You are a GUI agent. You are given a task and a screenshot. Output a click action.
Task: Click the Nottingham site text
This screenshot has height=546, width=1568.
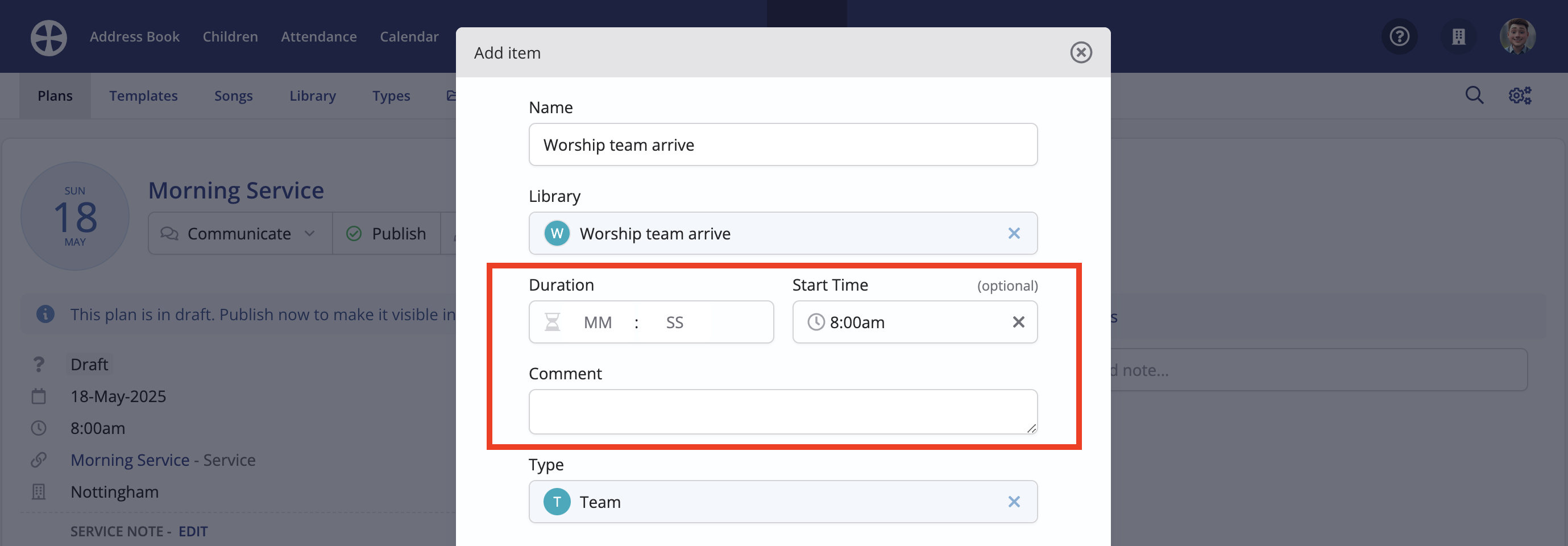pos(114,491)
